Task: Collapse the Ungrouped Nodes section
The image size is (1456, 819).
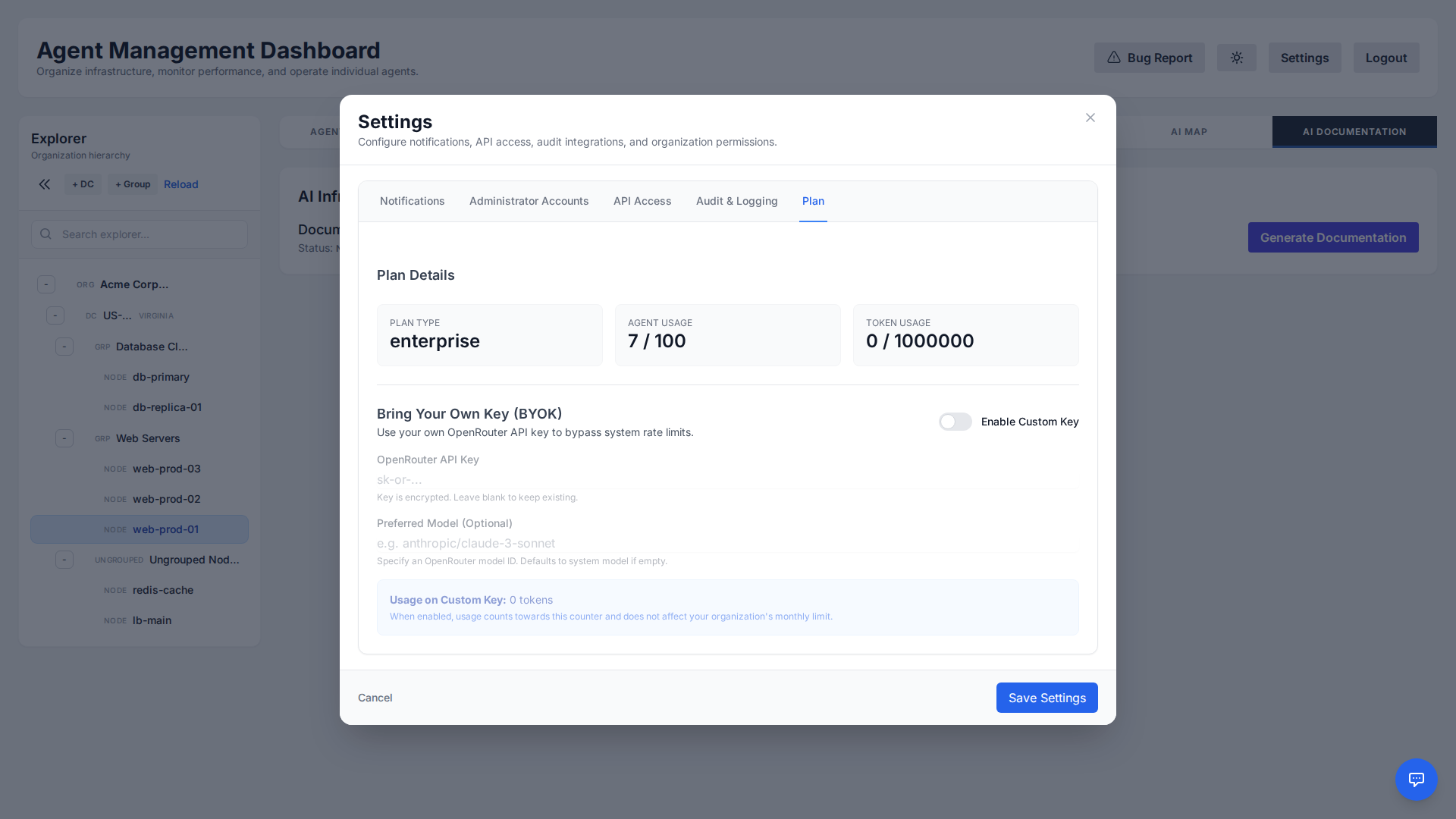Action: click(64, 560)
